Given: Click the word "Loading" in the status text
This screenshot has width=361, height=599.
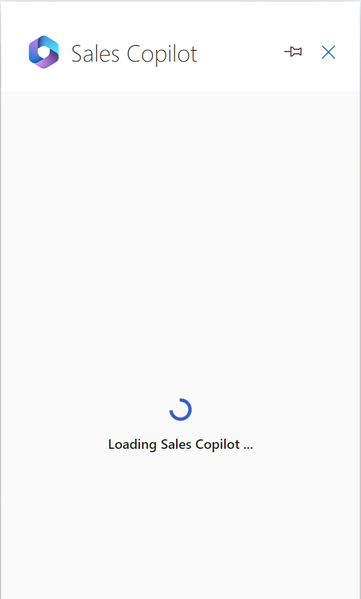Looking at the screenshot, I should [132, 445].
